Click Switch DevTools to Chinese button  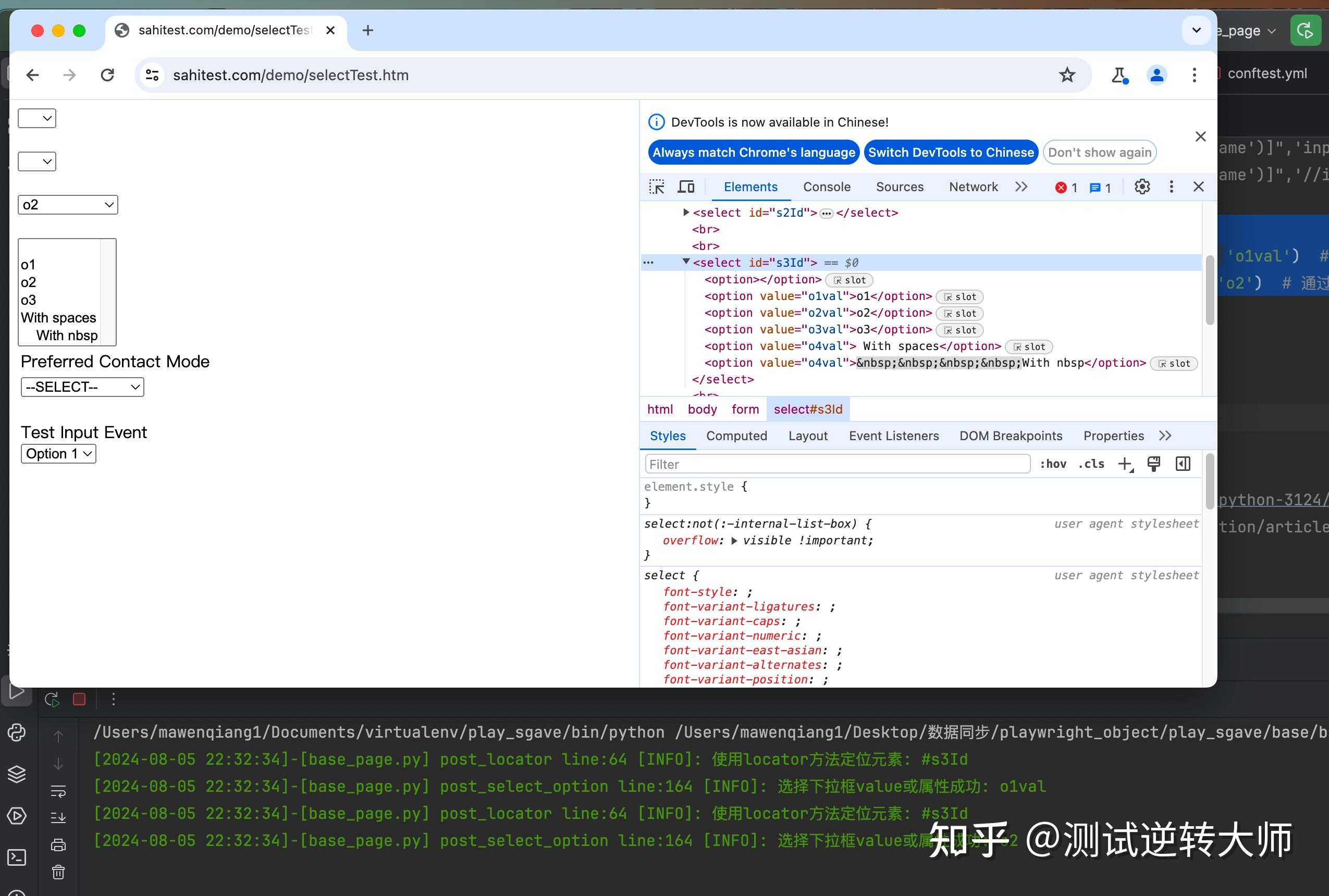click(951, 153)
